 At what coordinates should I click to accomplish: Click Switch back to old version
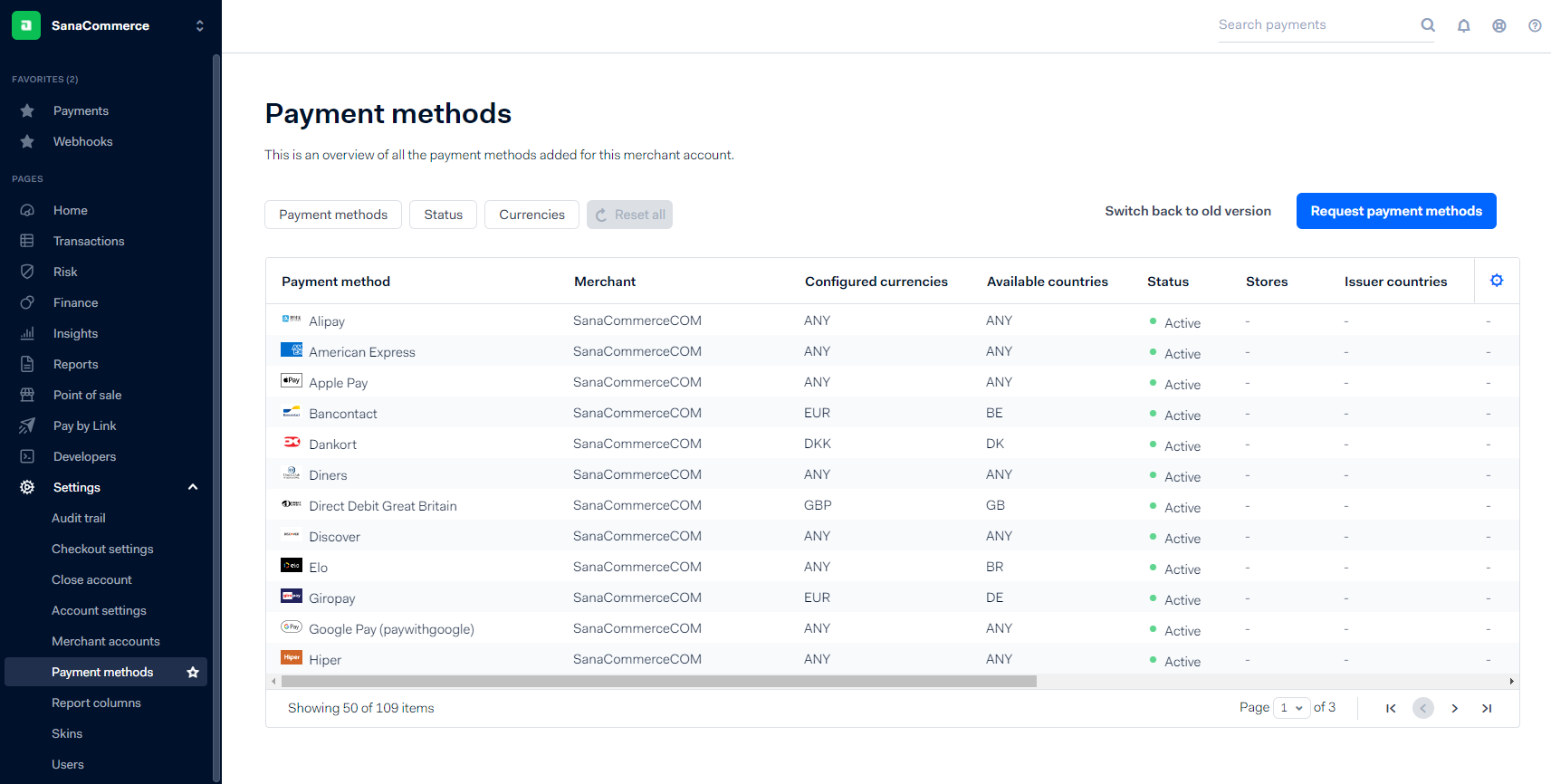pyautogui.click(x=1188, y=211)
